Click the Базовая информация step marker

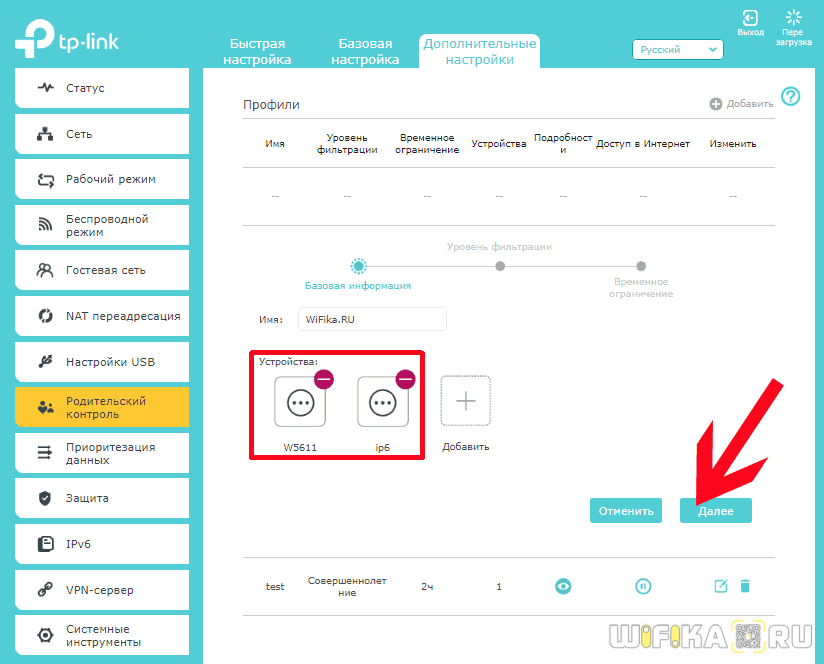click(358, 266)
